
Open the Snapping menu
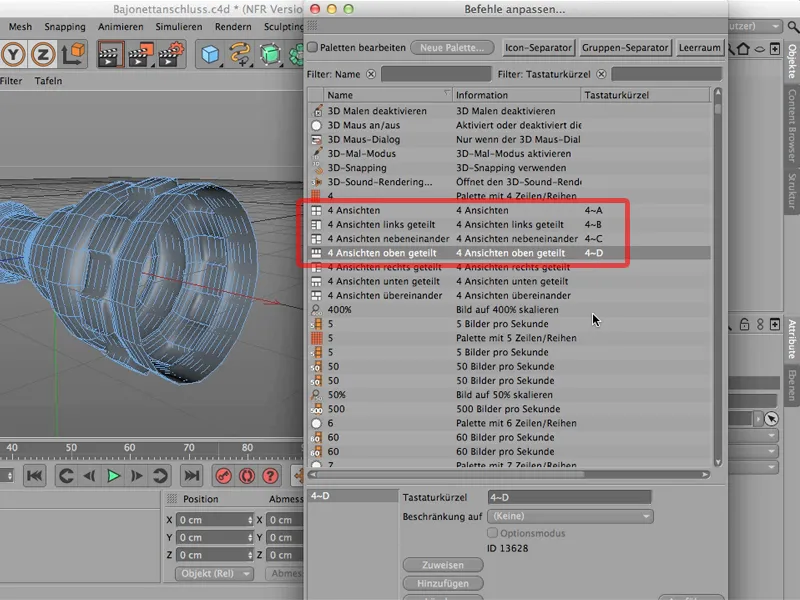pos(65,27)
